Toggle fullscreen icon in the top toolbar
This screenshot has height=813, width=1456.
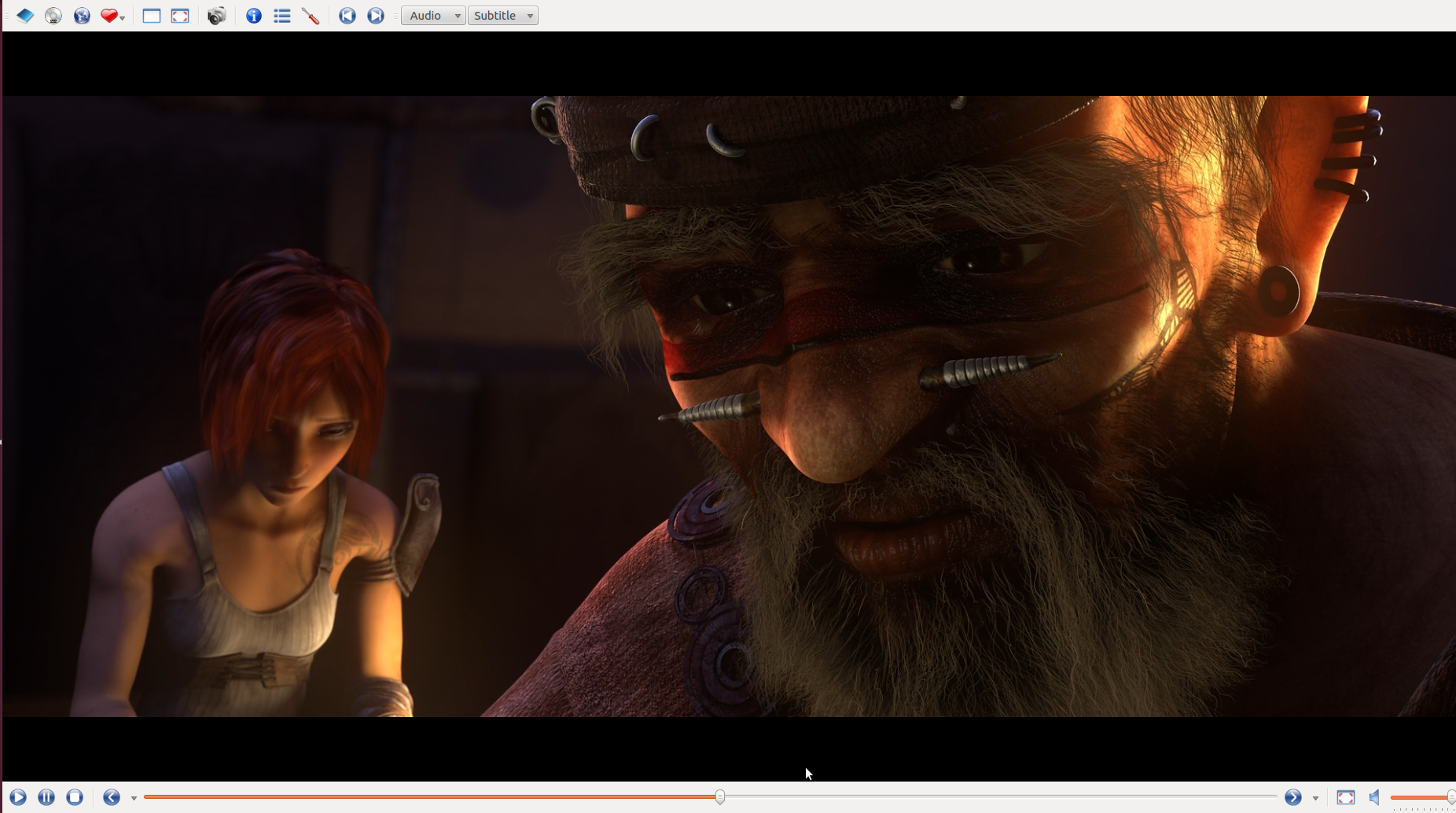tap(180, 16)
